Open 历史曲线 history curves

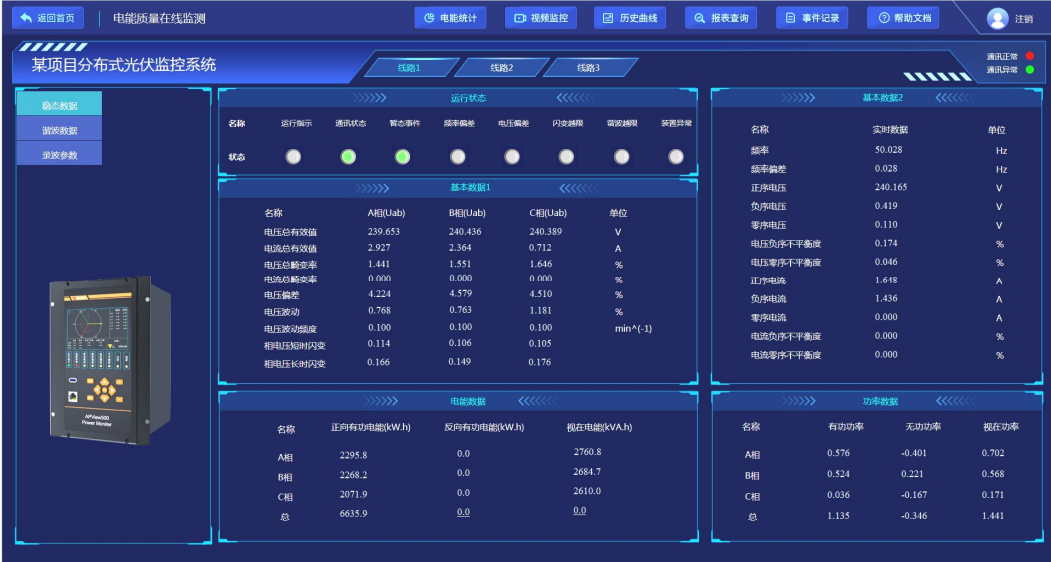(x=630, y=18)
